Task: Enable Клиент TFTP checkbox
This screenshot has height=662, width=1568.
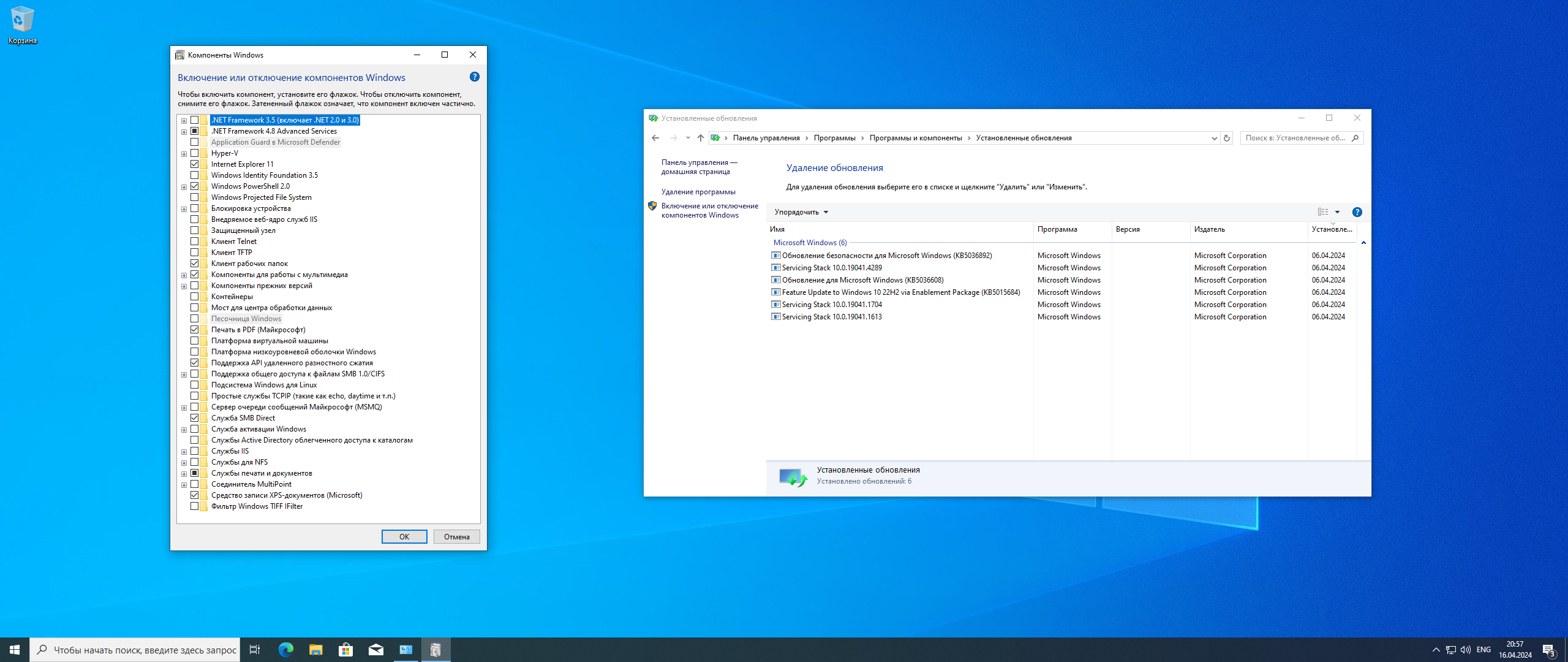Action: pos(194,253)
